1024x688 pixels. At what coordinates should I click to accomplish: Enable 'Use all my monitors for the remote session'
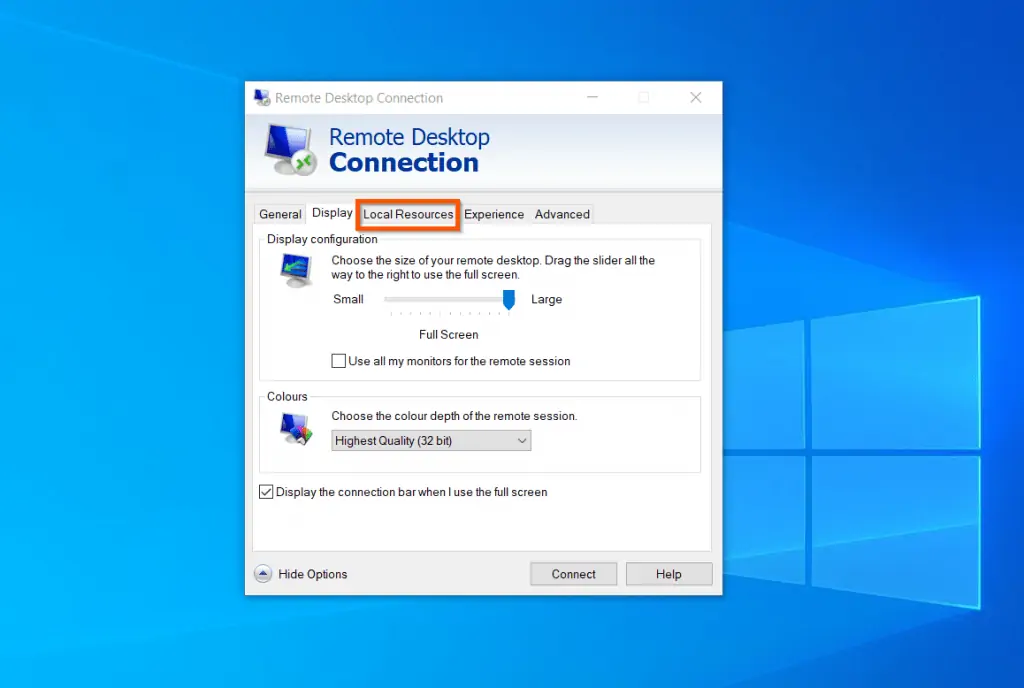pos(339,361)
